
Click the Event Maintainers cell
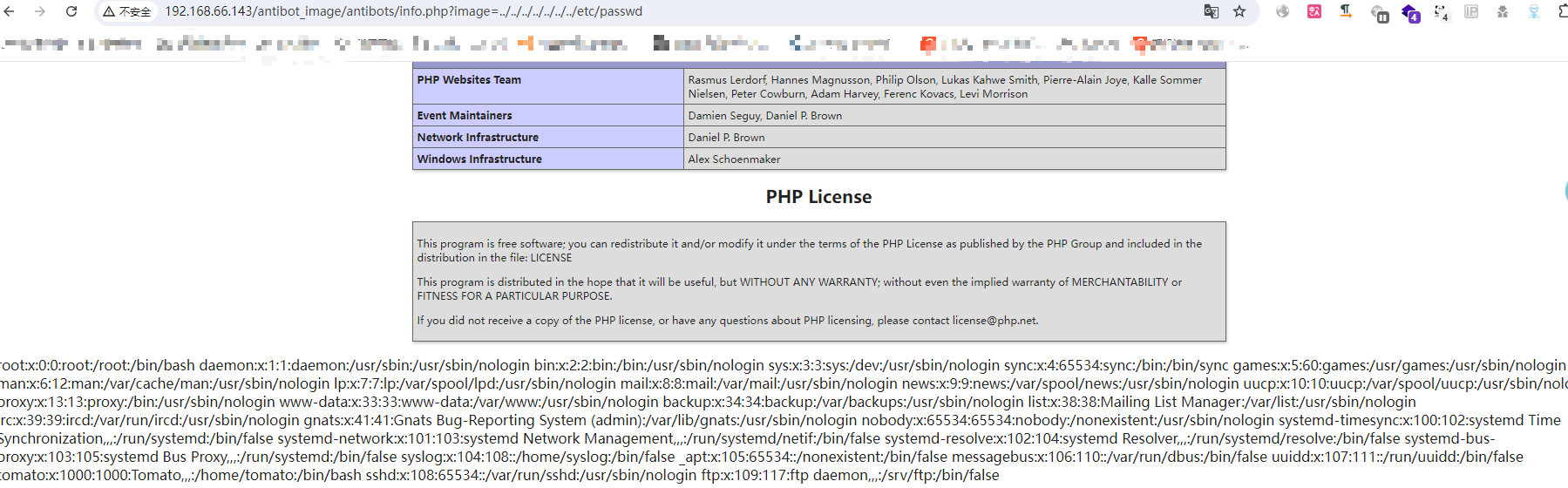coord(548,115)
